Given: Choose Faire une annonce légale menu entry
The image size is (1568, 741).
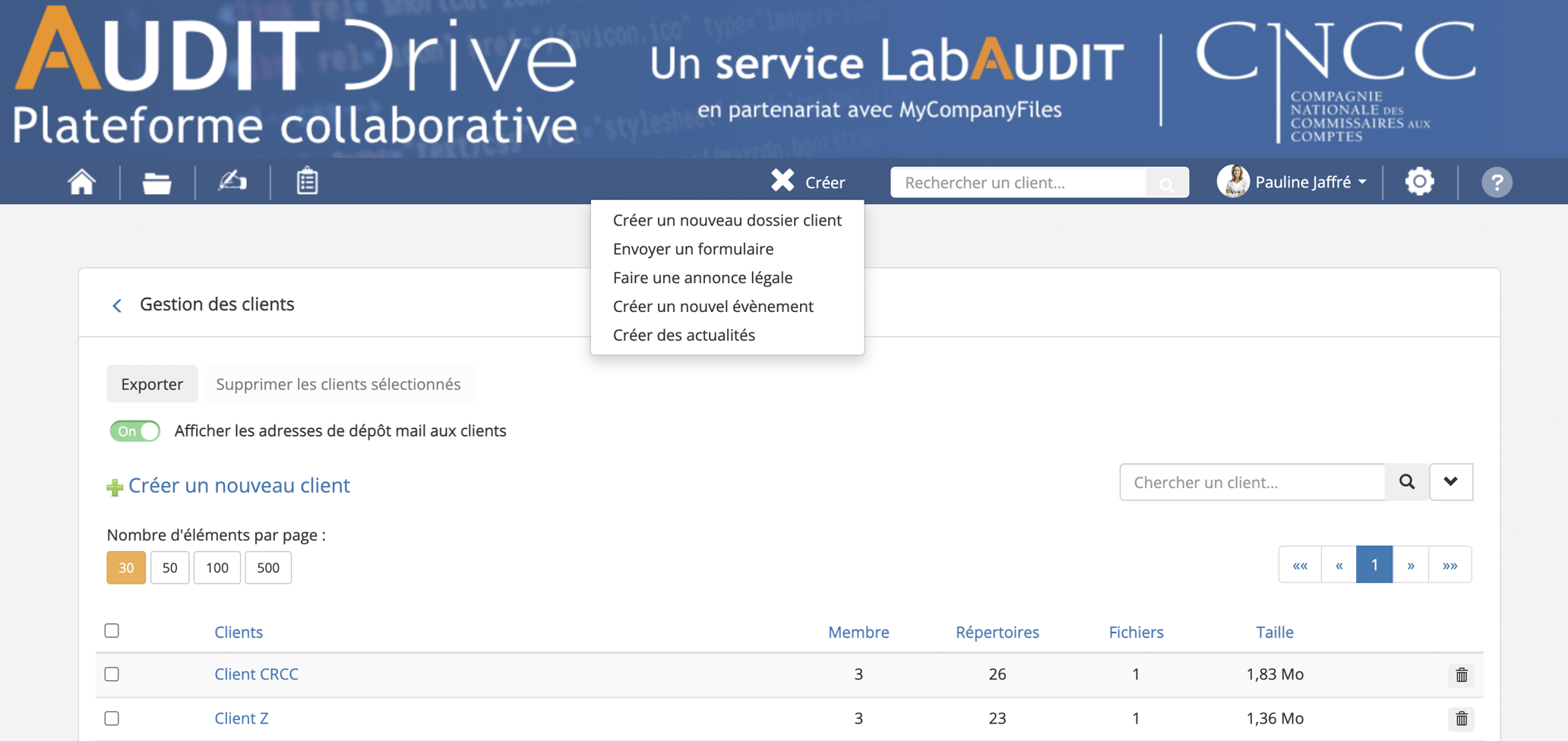Looking at the screenshot, I should pyautogui.click(x=703, y=277).
